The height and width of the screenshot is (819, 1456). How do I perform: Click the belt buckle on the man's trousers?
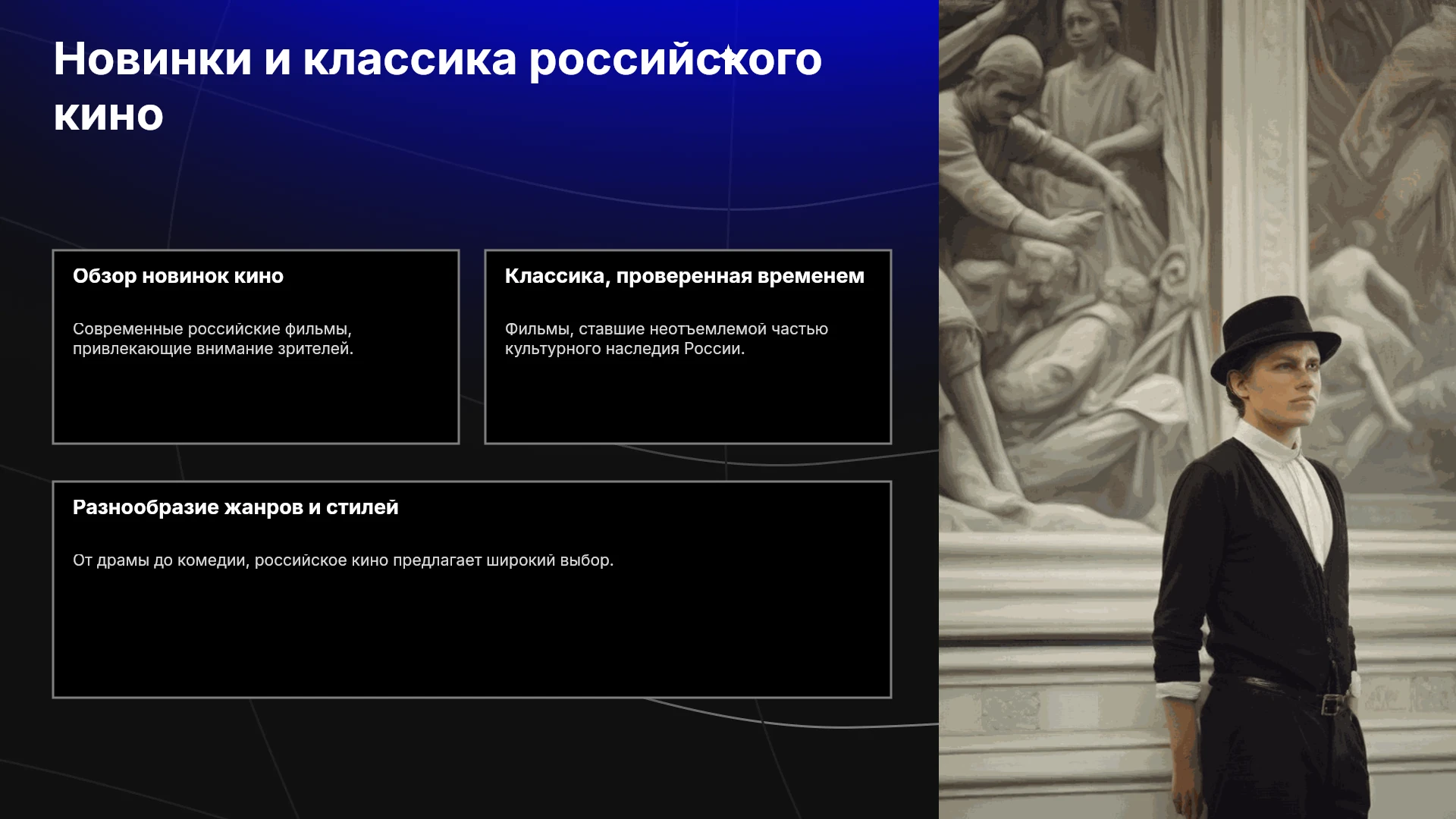[1332, 704]
